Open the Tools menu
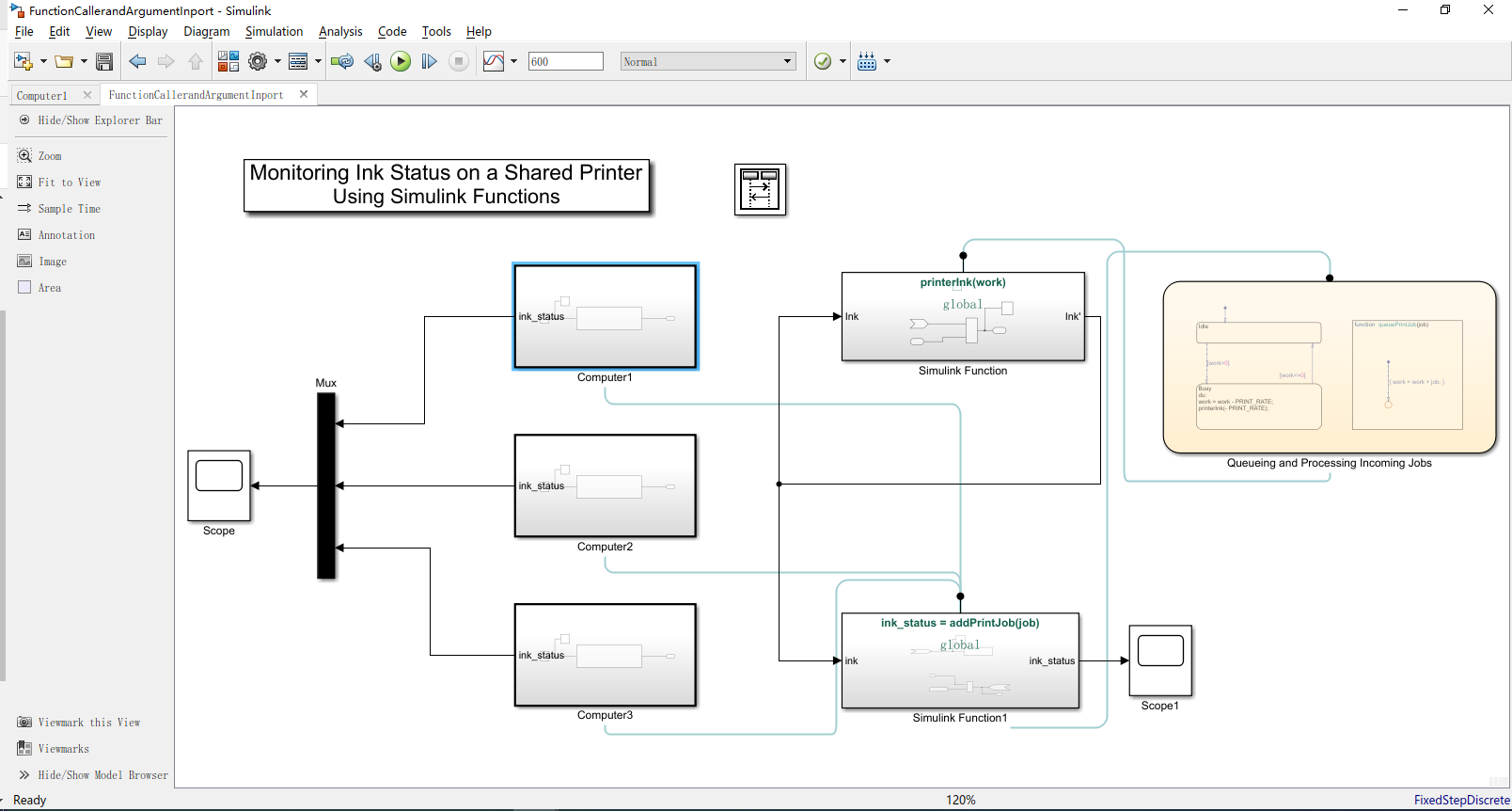This screenshot has height=811, width=1512. 436,32
